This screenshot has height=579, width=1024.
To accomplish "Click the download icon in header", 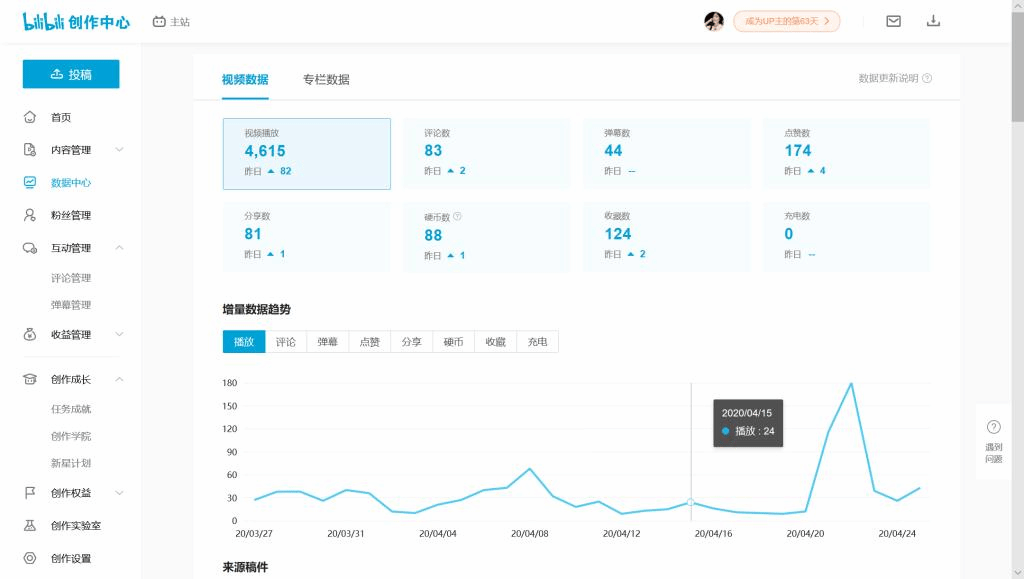I will [933, 21].
